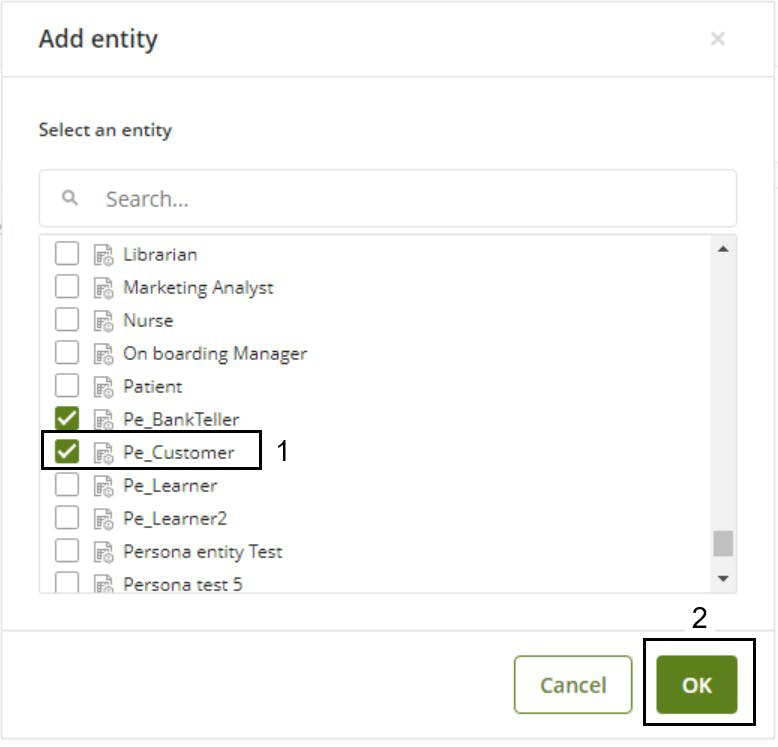The height and width of the screenshot is (747, 778).
Task: Tick the Librarian checkbox
Action: (x=66, y=253)
